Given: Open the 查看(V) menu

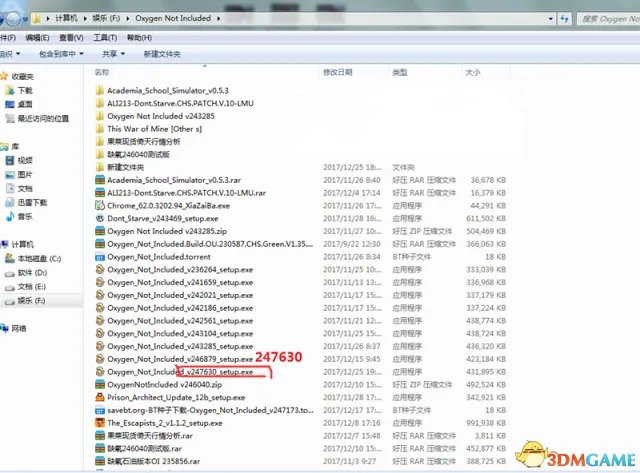Looking at the screenshot, I should point(71,38).
